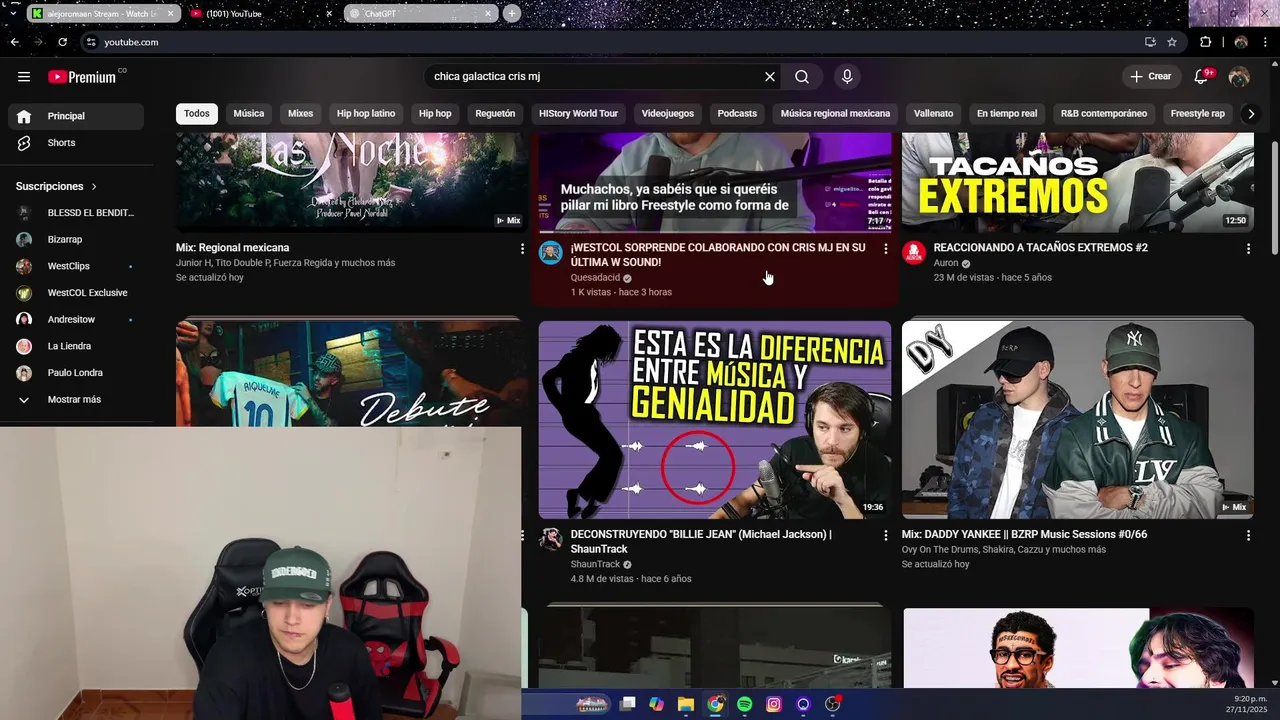1280x720 pixels.
Task: Open a new browser tab with plus
Action: pos(512,14)
